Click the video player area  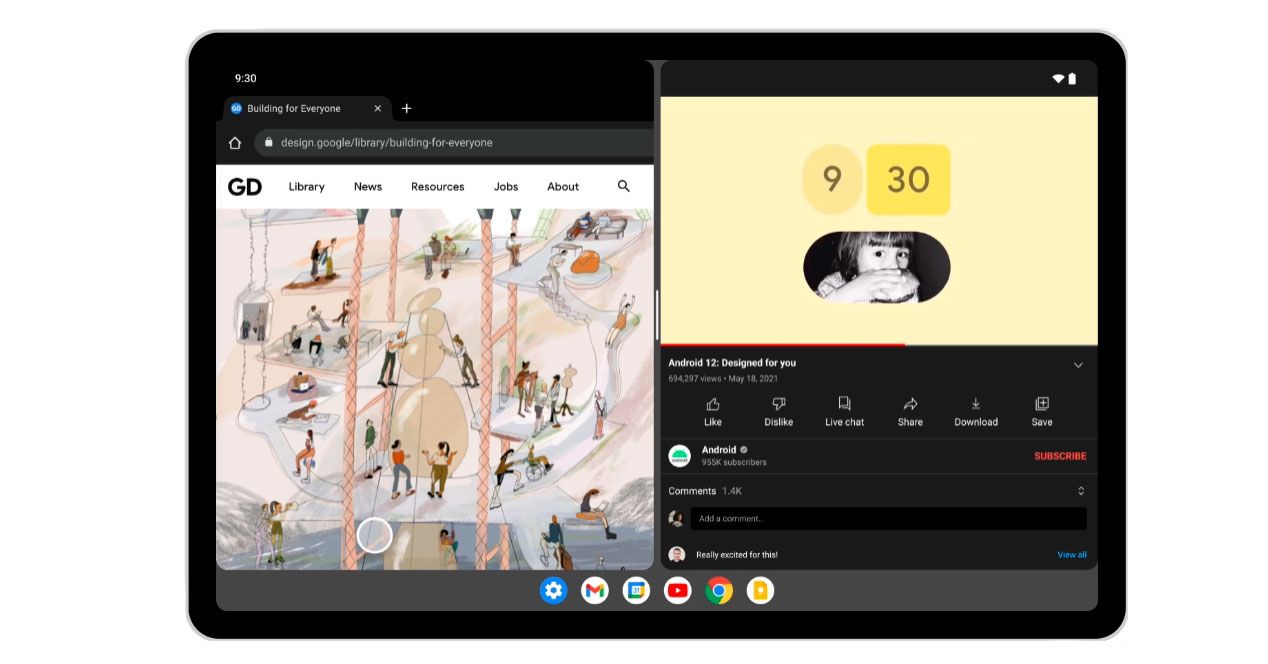pos(879,220)
